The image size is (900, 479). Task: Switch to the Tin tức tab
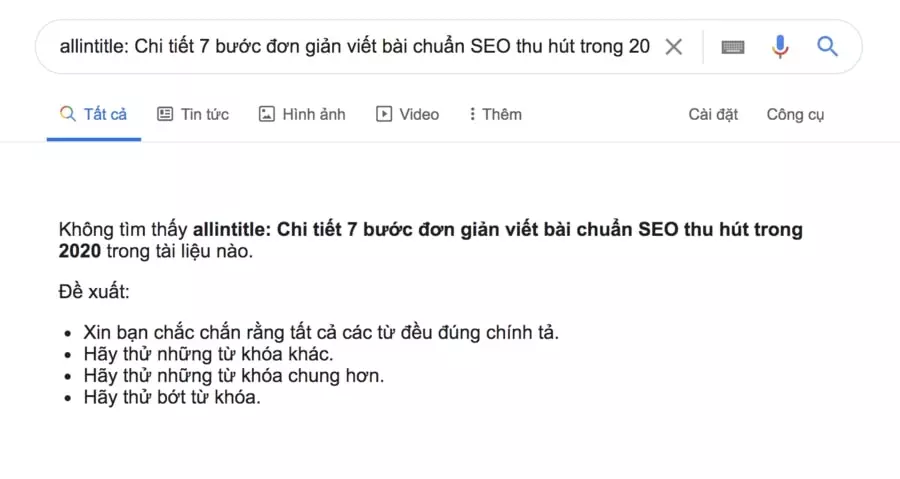pyautogui.click(x=204, y=114)
